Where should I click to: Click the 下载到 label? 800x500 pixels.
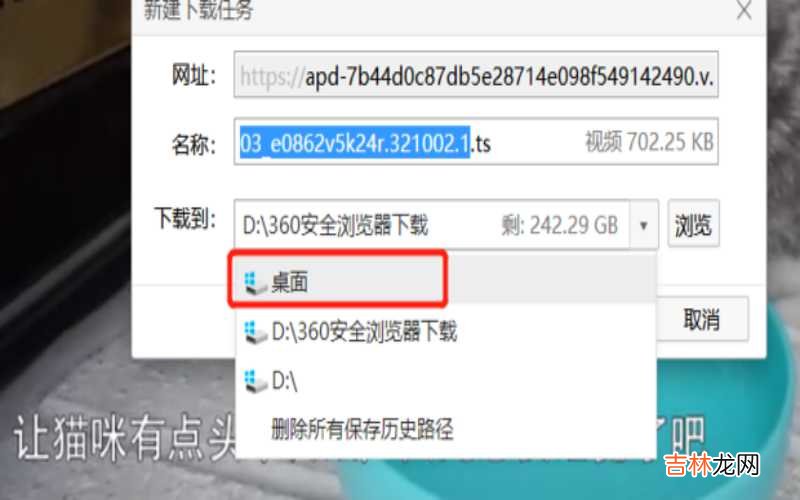point(185,218)
